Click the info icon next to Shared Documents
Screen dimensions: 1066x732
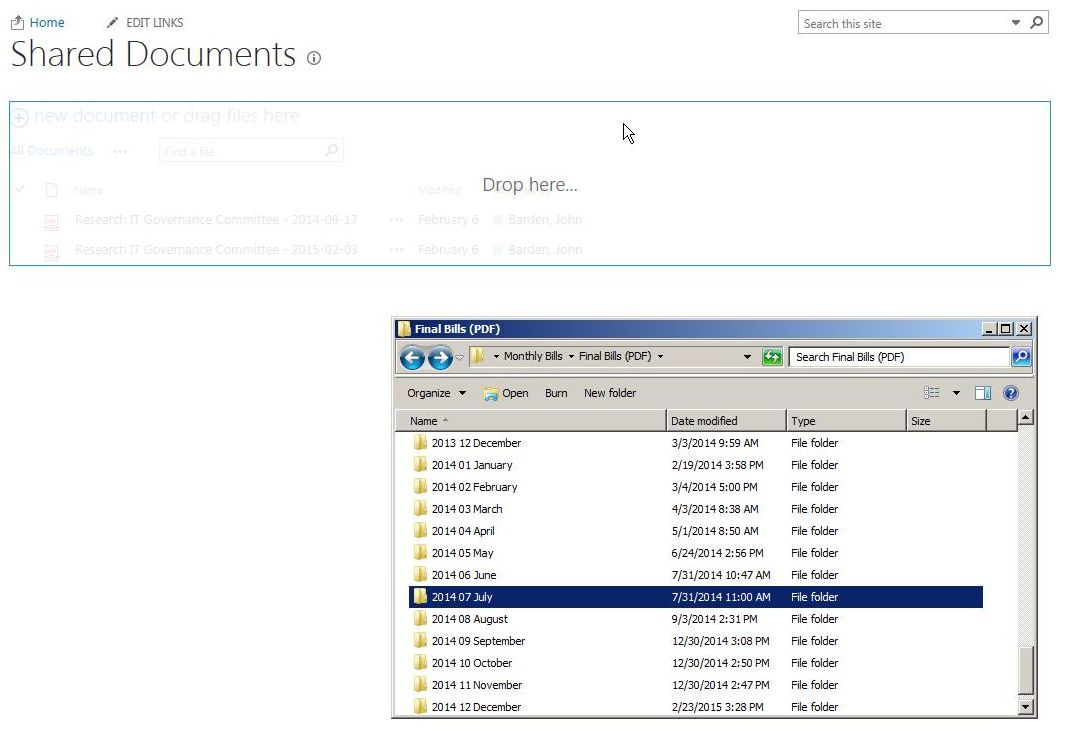click(313, 59)
